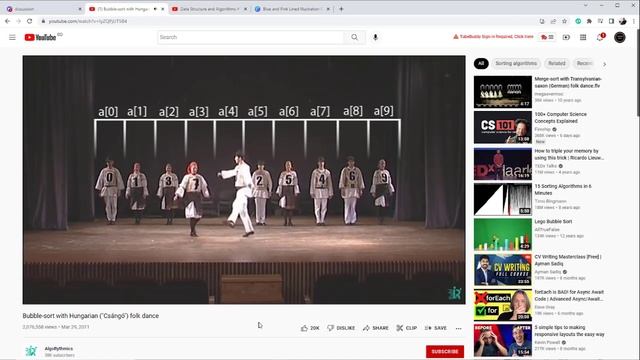The height and width of the screenshot is (360, 640).
Task: Focus the YouTube search field
Action: 251,37
